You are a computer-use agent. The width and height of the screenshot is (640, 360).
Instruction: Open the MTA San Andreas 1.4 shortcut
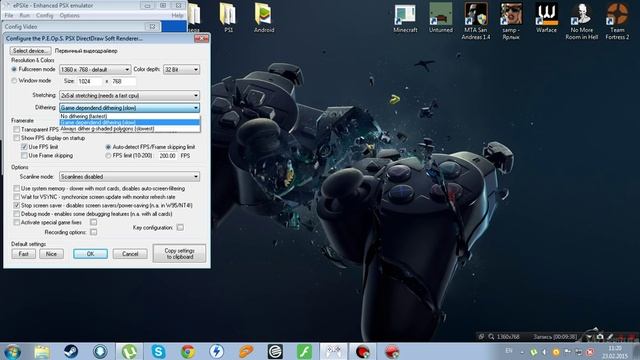(x=476, y=20)
